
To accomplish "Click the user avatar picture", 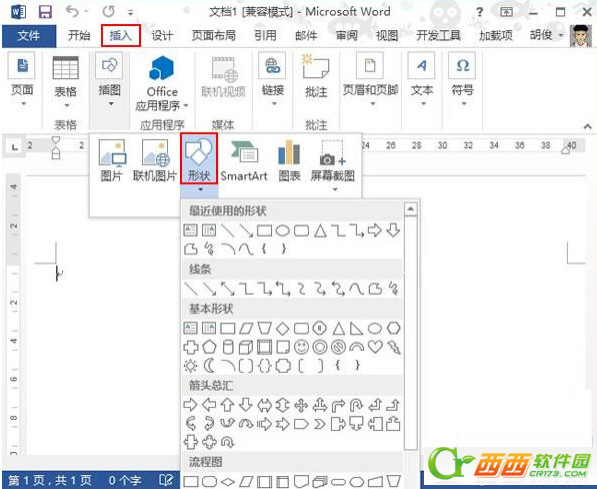I will [x=580, y=36].
